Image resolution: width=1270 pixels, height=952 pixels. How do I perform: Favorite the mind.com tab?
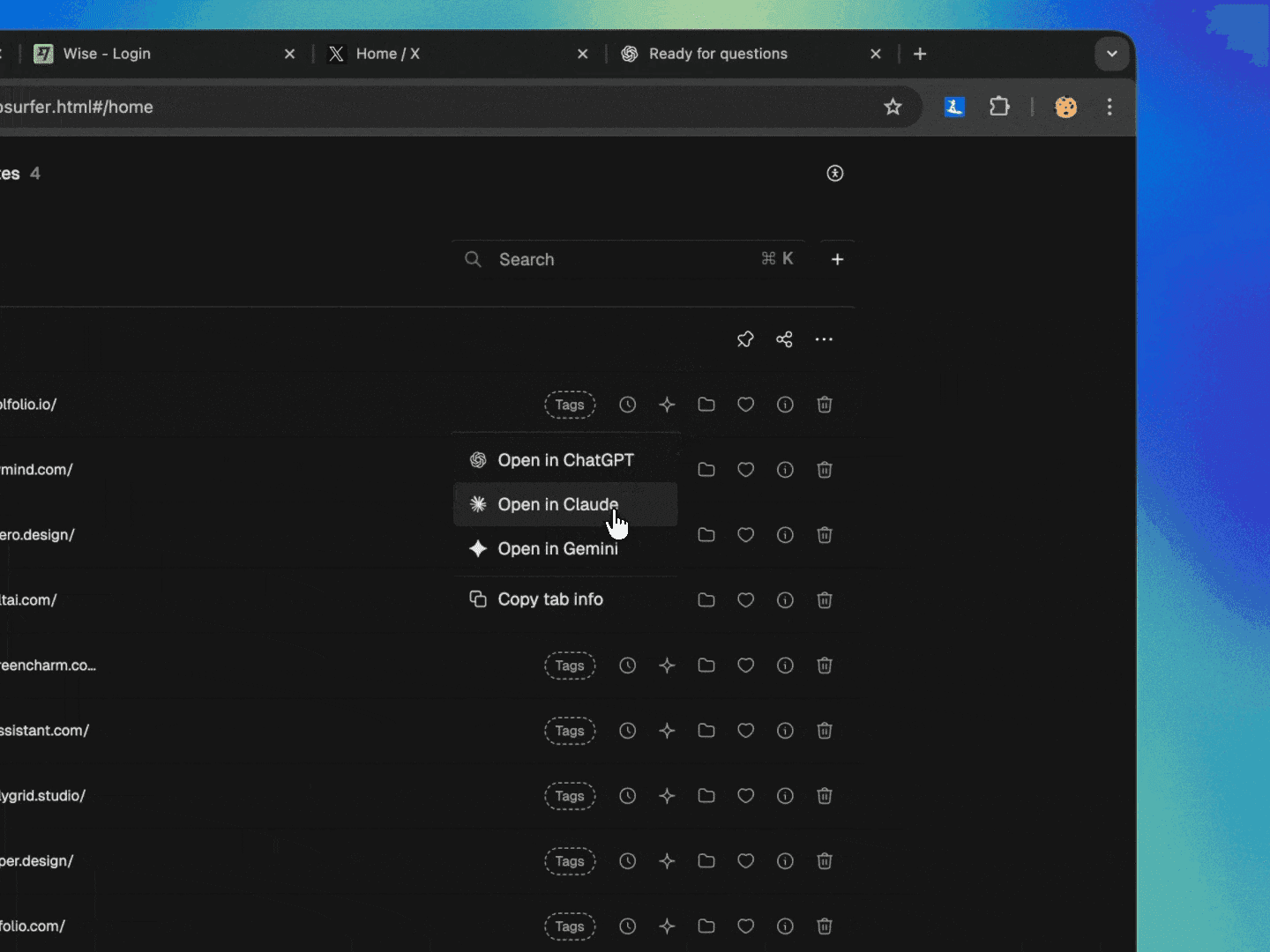pos(745,470)
